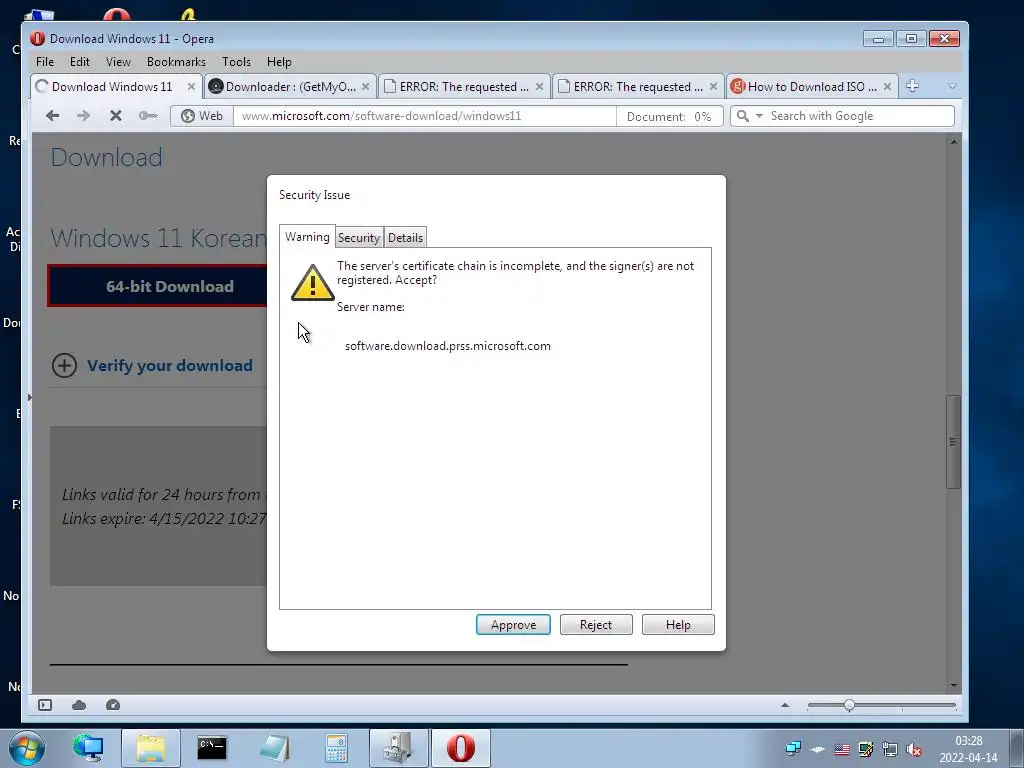Click the microsoft.com address field
Screen dimensions: 1024x768
[x=424, y=116]
